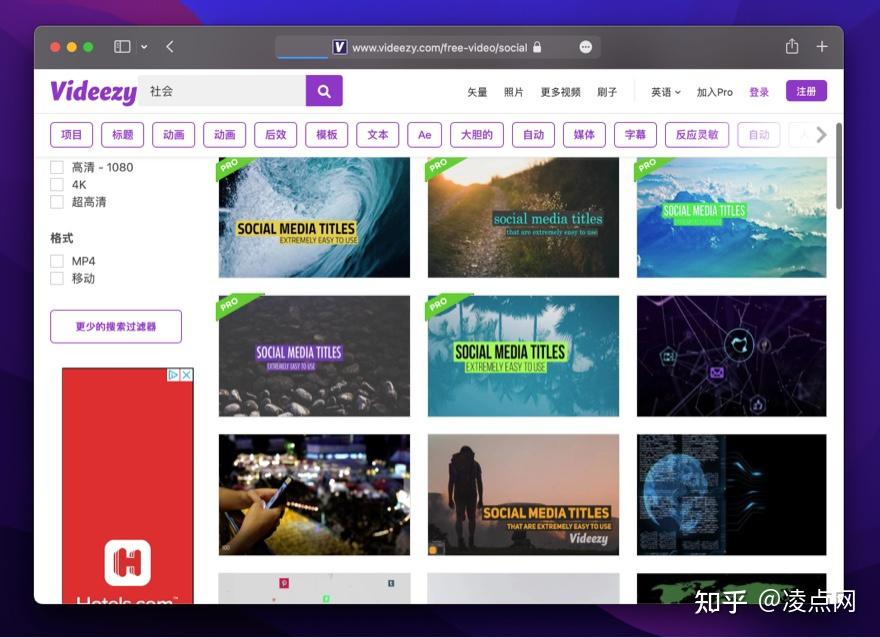
Task: Open the chevron next to the sidebar icon
Action: click(143, 46)
